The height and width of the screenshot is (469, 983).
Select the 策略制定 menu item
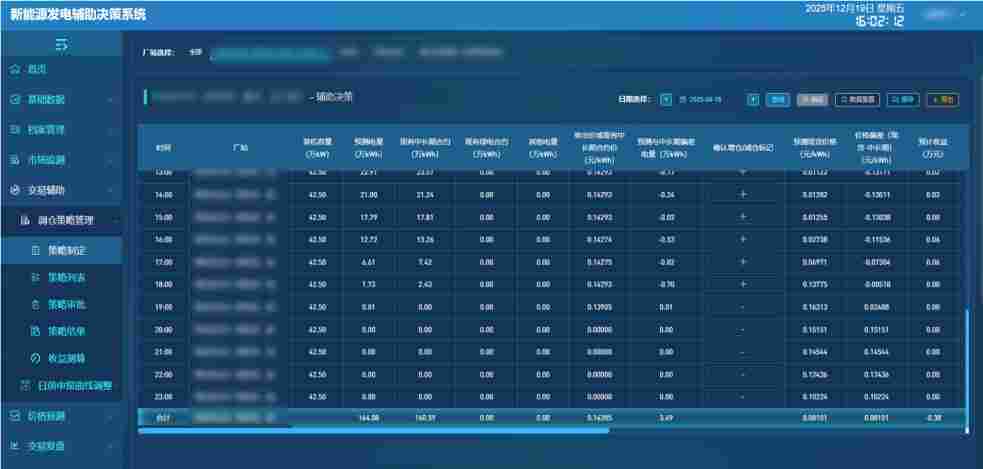click(x=67, y=250)
